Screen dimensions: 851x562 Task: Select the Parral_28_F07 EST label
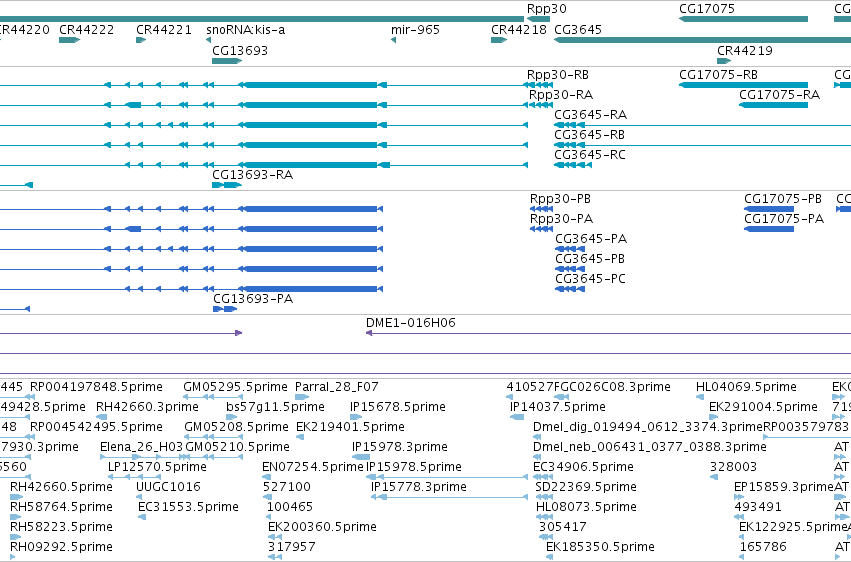click(x=336, y=387)
